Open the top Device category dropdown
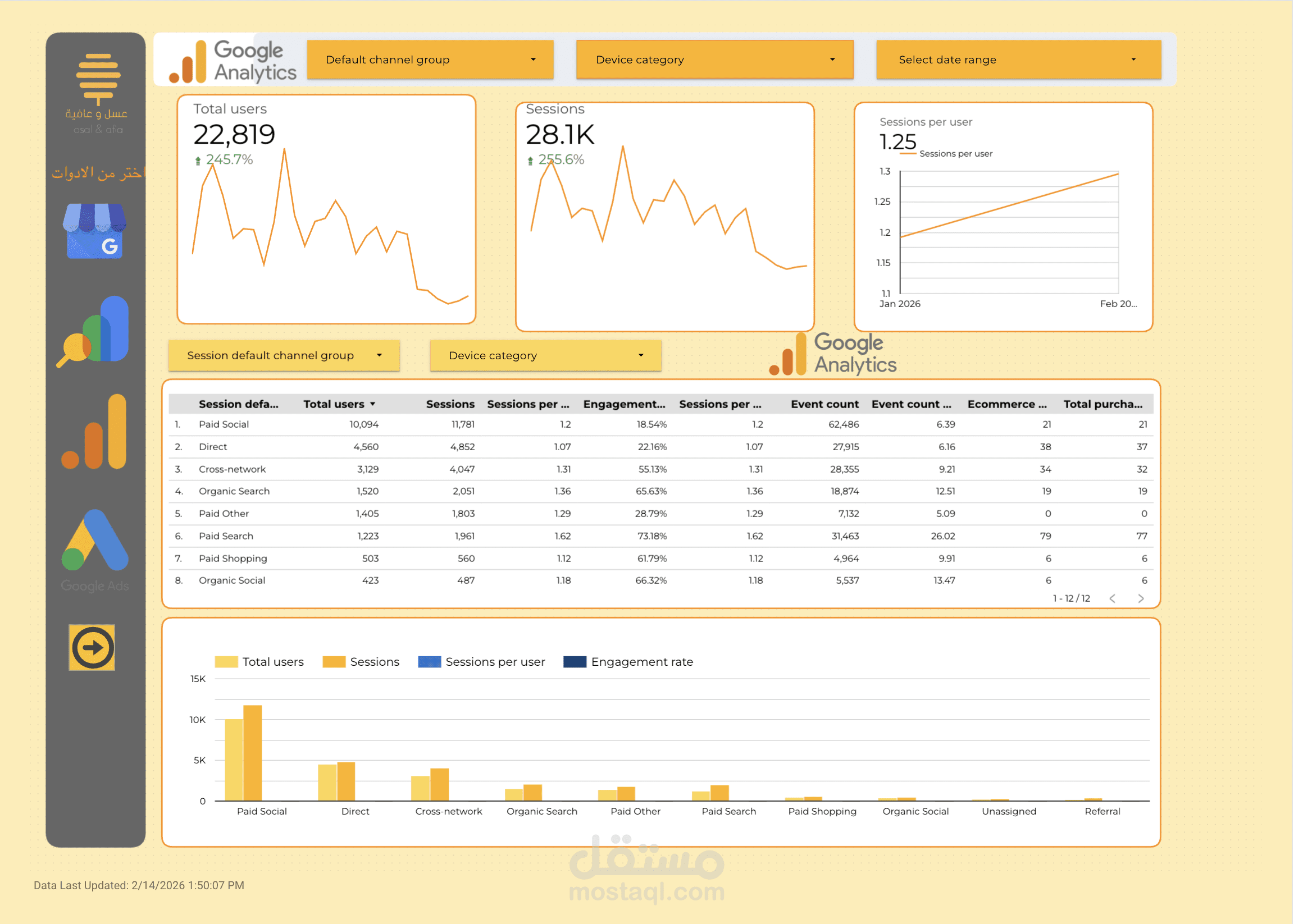This screenshot has height=924, width=1294. click(x=714, y=60)
